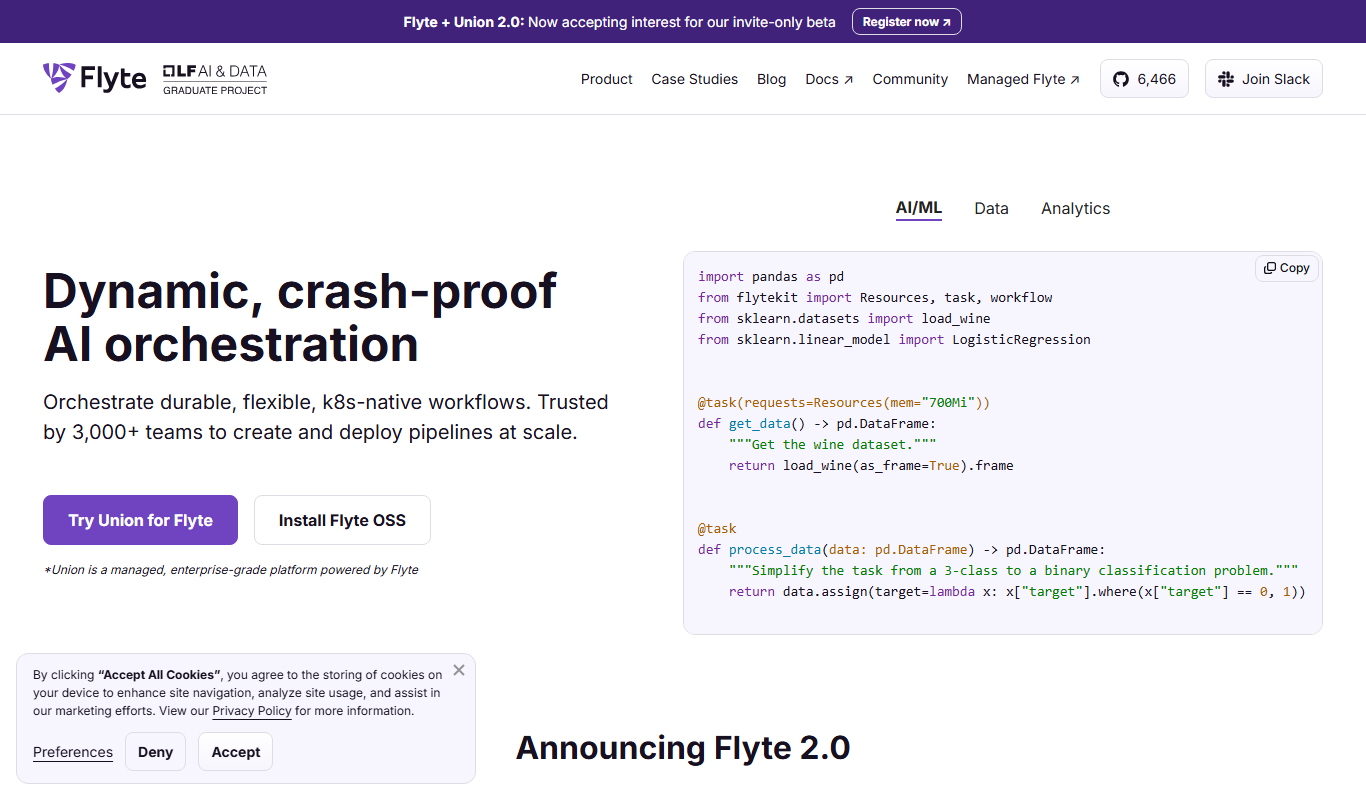This screenshot has height=800, width=1366.
Task: Click the 'from flytekit import Resources' code line
Action: click(875, 297)
